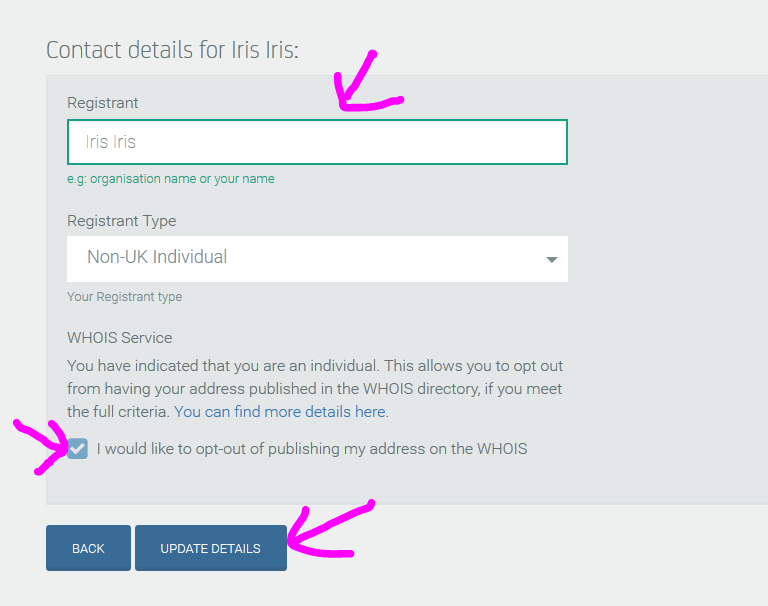Select the Non-UK Individual value text
Screen dimensions: 768x606
pos(157,257)
